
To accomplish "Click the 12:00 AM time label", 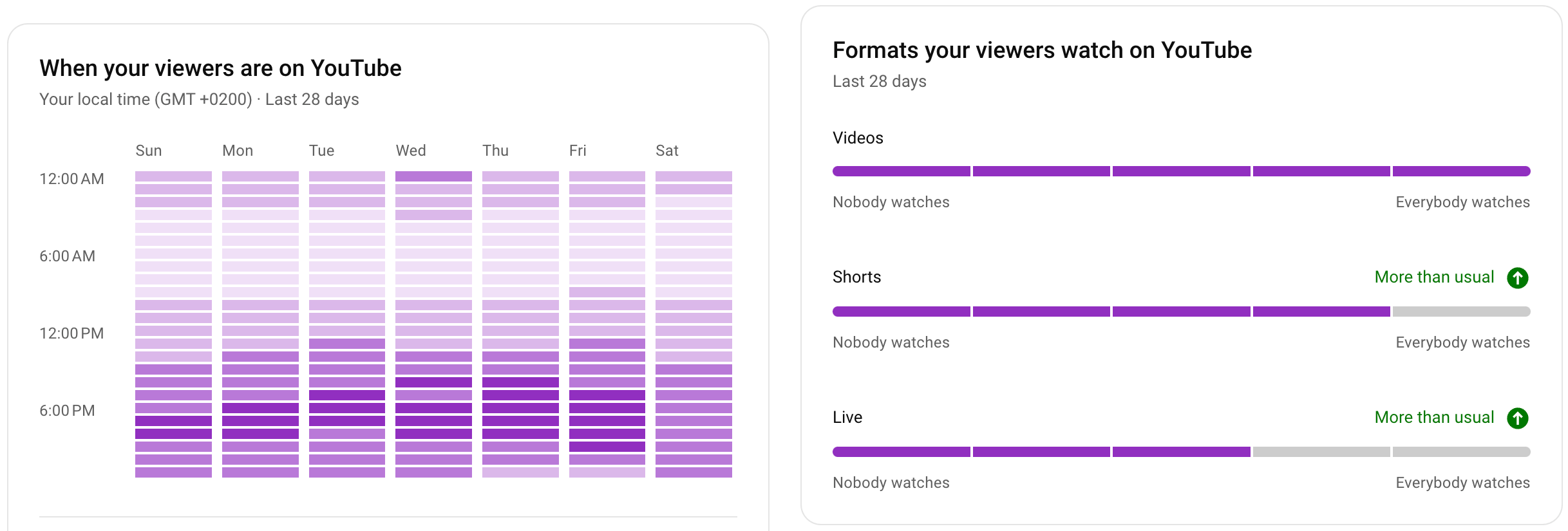I will 71,179.
